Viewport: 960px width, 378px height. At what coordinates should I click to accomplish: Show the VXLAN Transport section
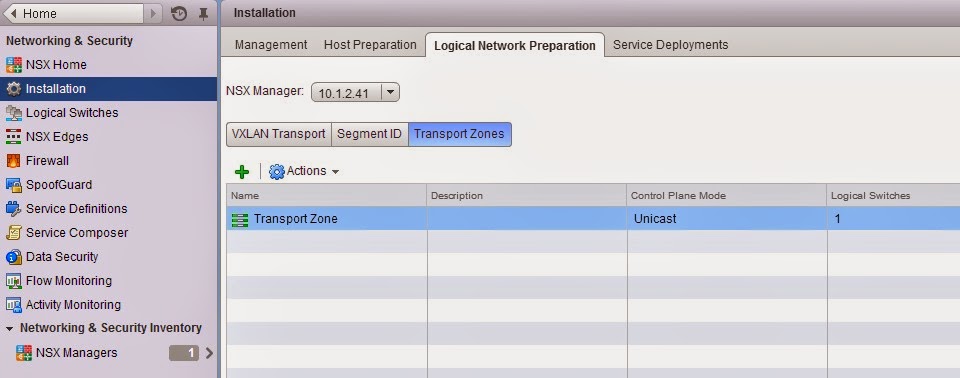[x=279, y=134]
